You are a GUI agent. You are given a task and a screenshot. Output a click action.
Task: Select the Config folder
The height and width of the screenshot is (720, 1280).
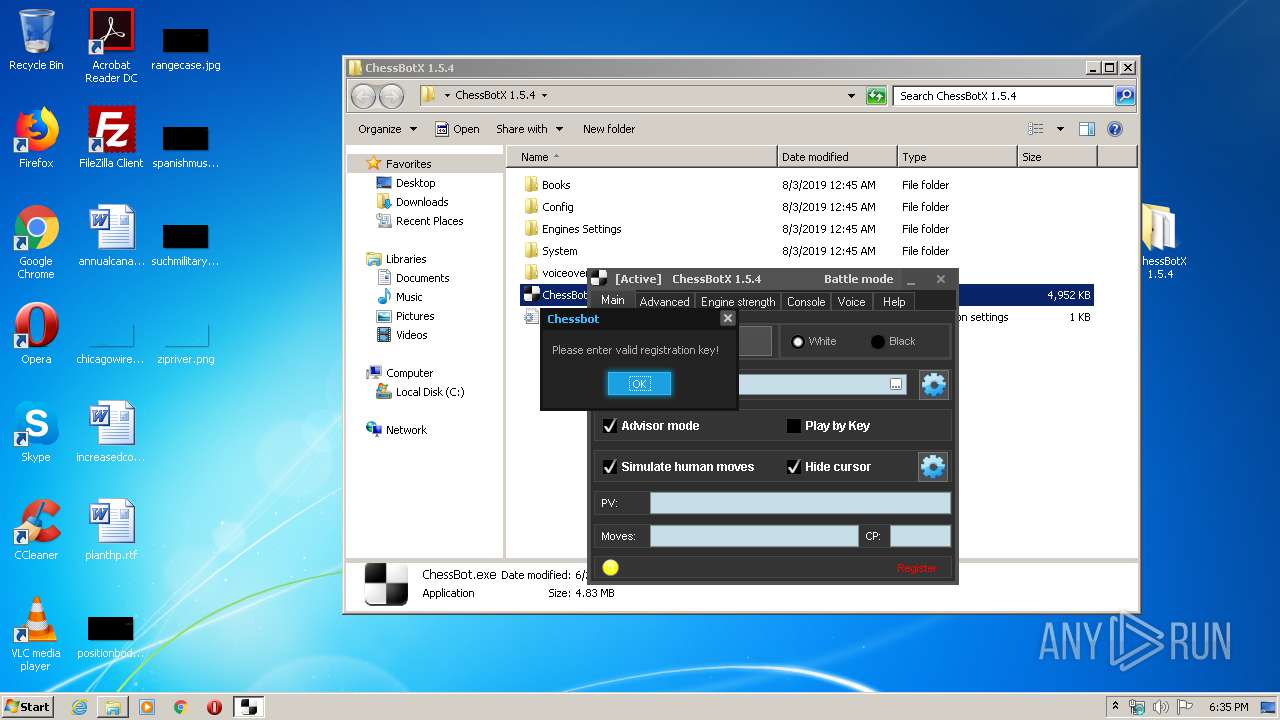(557, 207)
